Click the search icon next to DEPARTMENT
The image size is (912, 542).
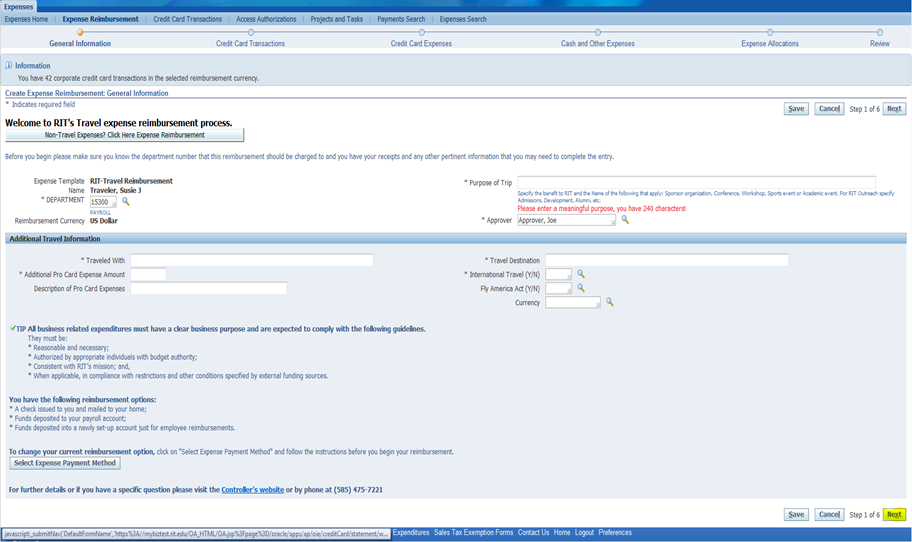126,202
